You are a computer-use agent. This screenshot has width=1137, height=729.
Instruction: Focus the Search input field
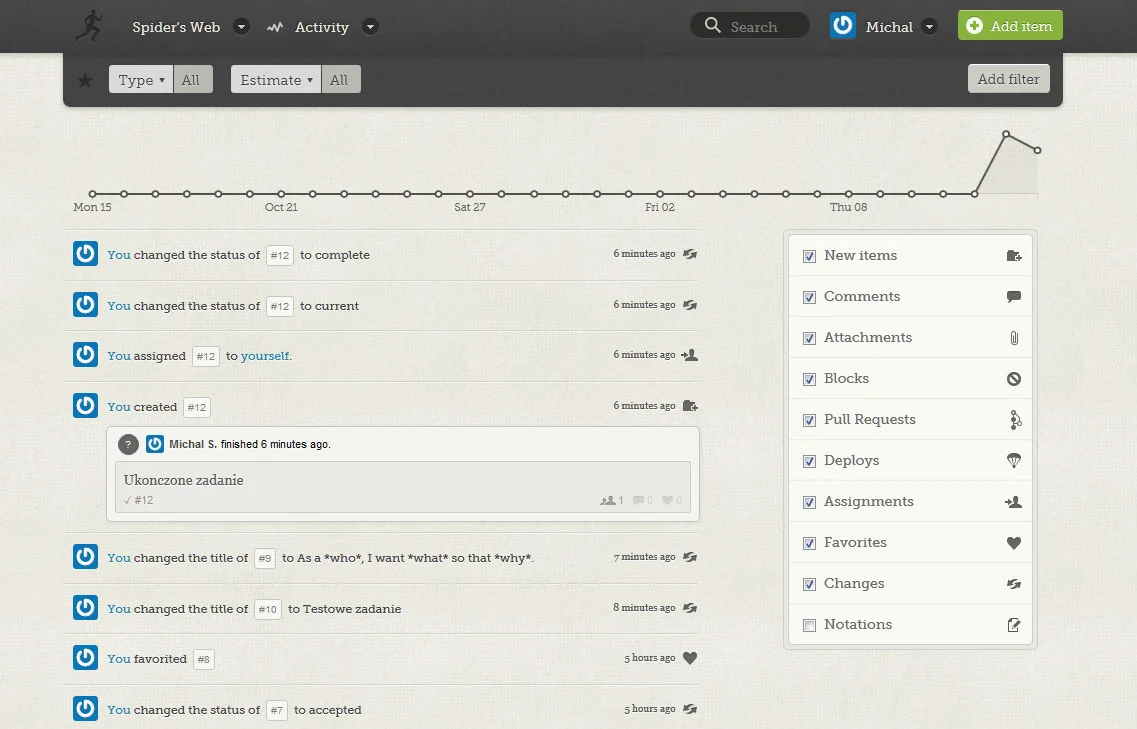click(749, 25)
